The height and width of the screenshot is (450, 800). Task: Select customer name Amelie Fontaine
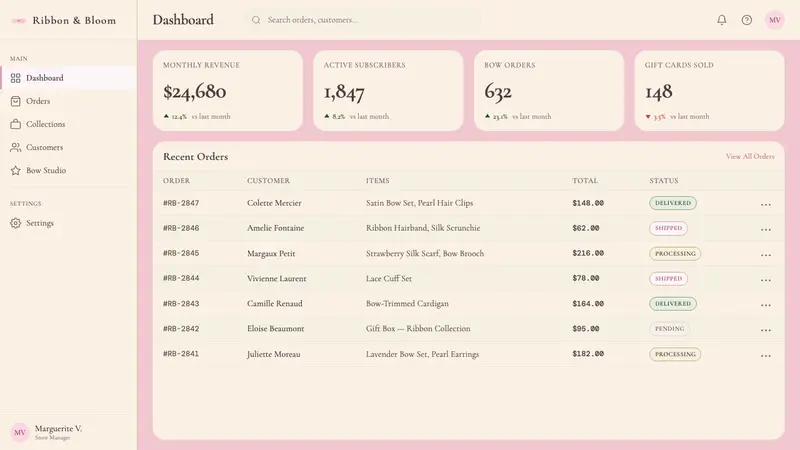click(276, 228)
